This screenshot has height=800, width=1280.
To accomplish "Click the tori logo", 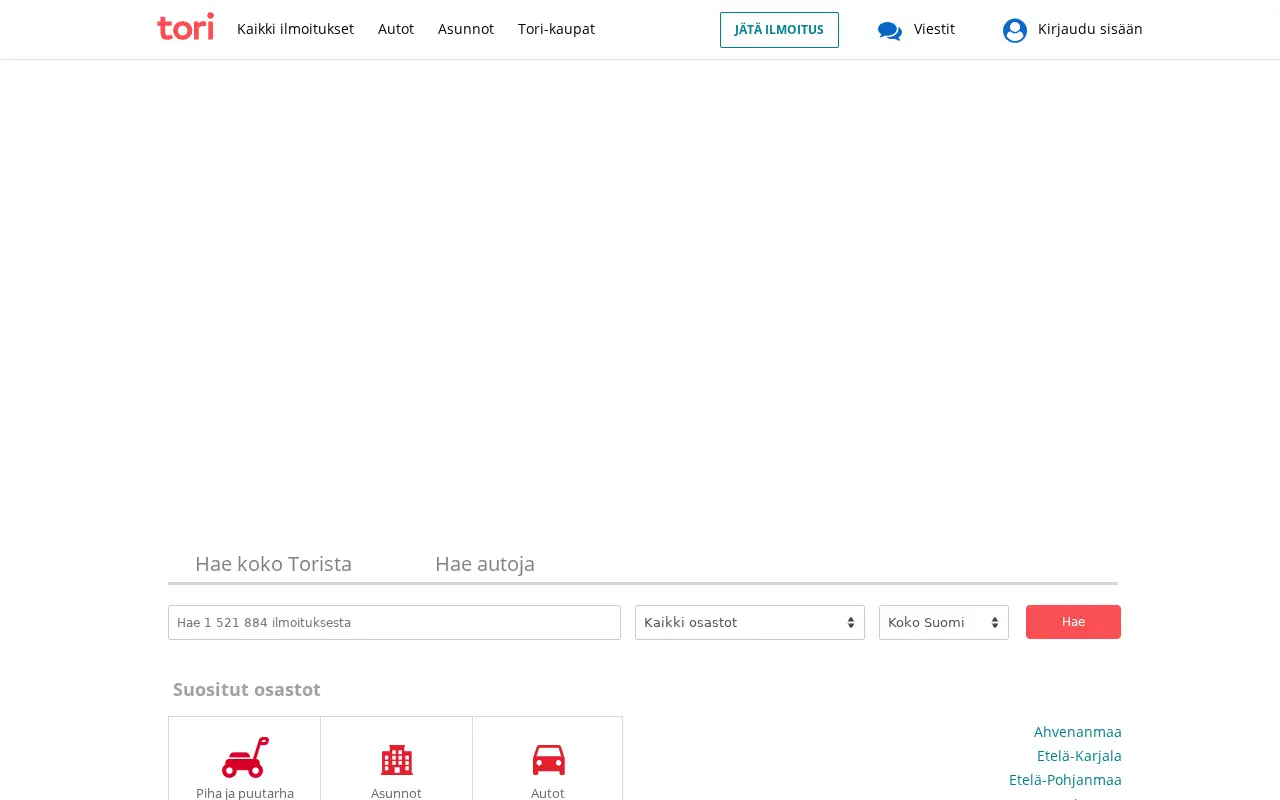I will (185, 27).
